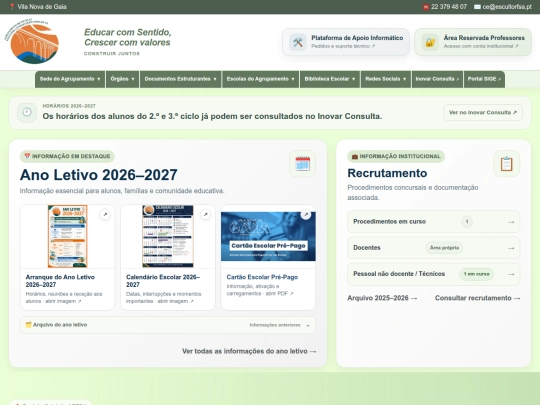Image resolution: width=540 pixels, height=405 pixels.
Task: Open the Arranque do Ano Letivo poster thumbnail
Action: [68, 236]
